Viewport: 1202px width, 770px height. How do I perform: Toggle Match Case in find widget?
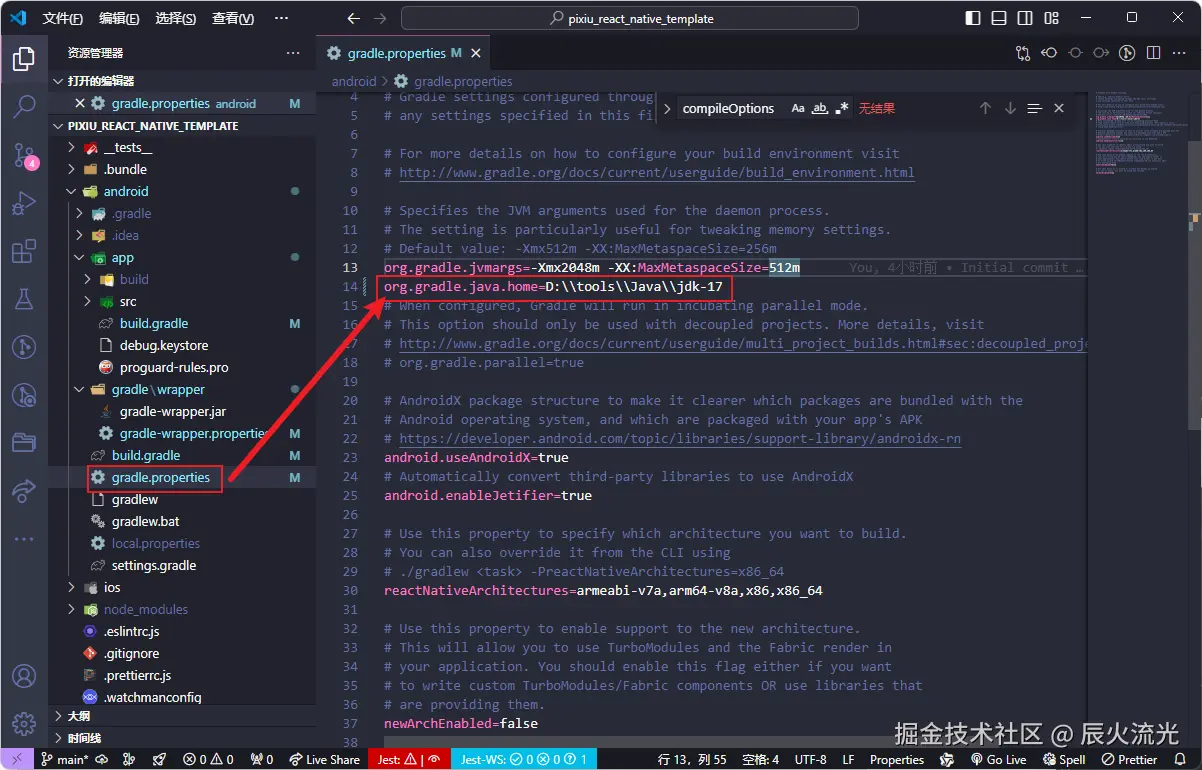(x=797, y=108)
